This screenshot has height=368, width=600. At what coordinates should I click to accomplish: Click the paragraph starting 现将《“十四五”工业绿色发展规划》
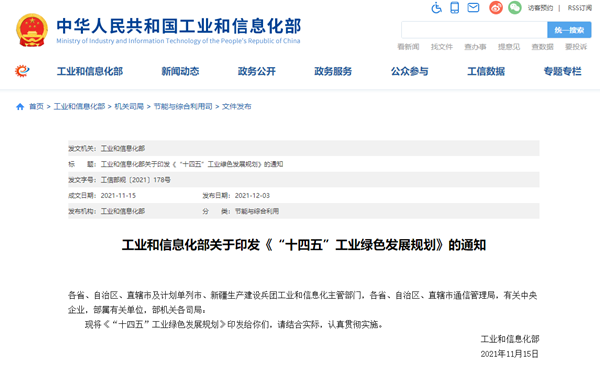pyautogui.click(x=234, y=324)
